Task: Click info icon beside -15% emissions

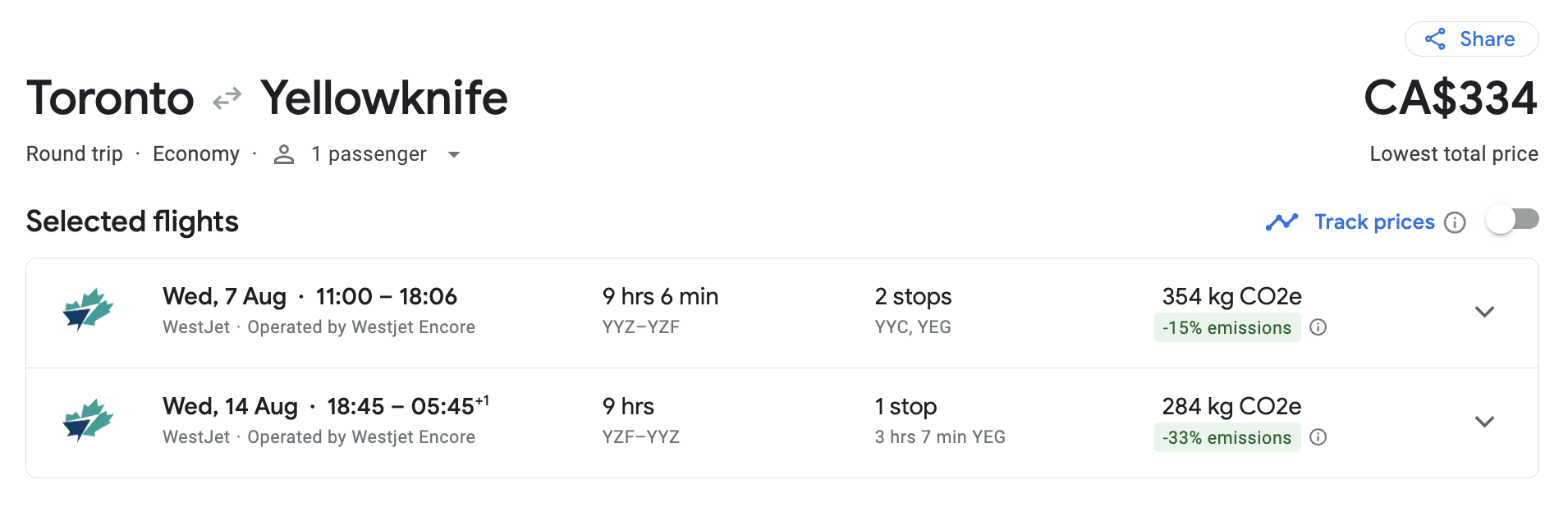Action: tap(1318, 327)
